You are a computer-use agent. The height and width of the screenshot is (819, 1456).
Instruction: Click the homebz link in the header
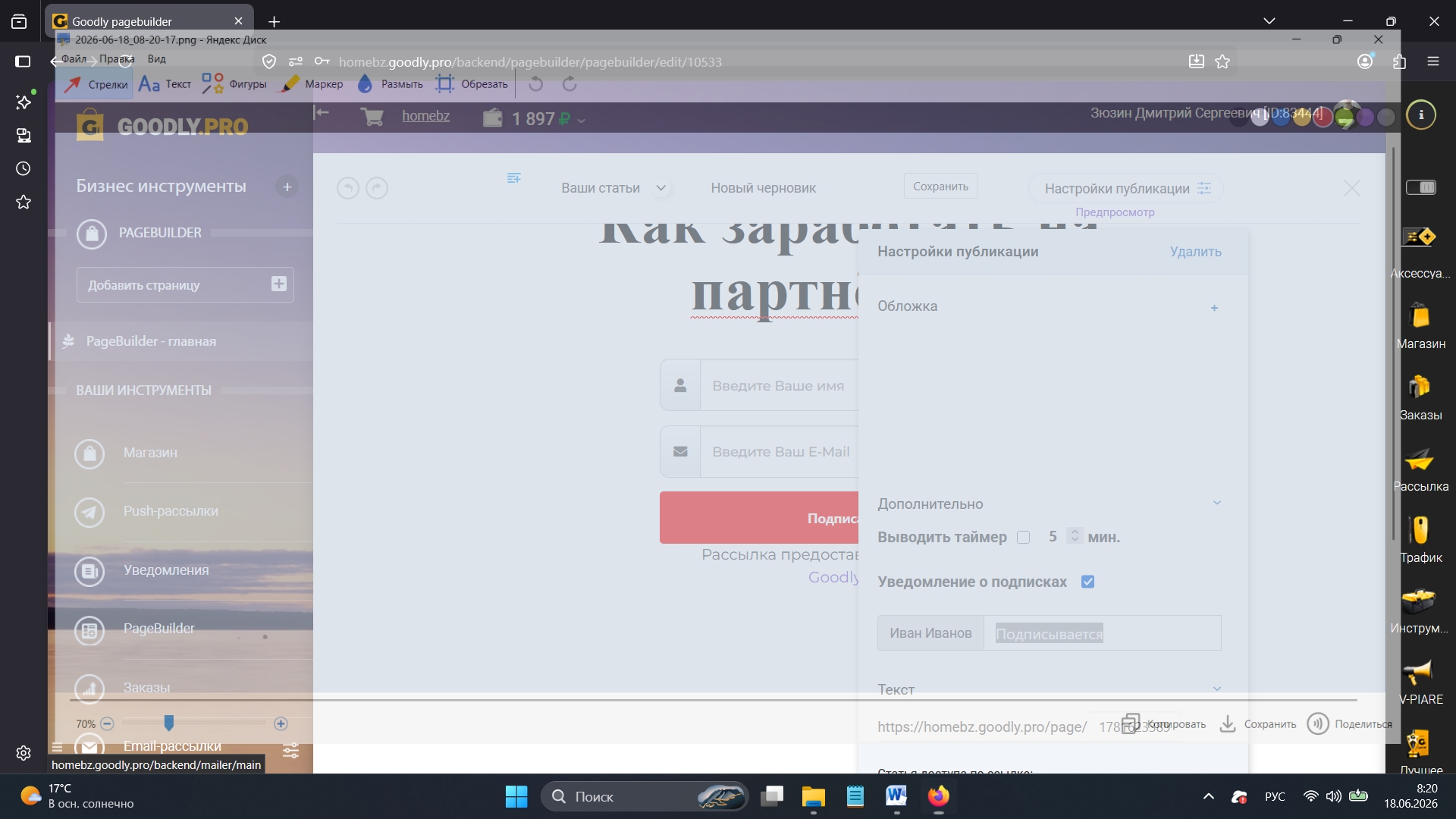(425, 116)
